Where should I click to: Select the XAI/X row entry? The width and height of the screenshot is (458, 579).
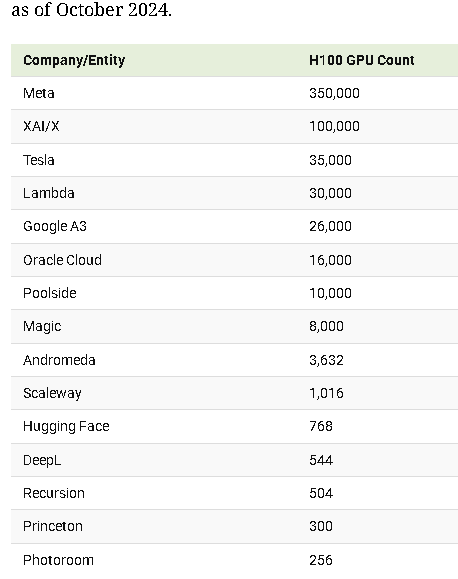(41, 126)
